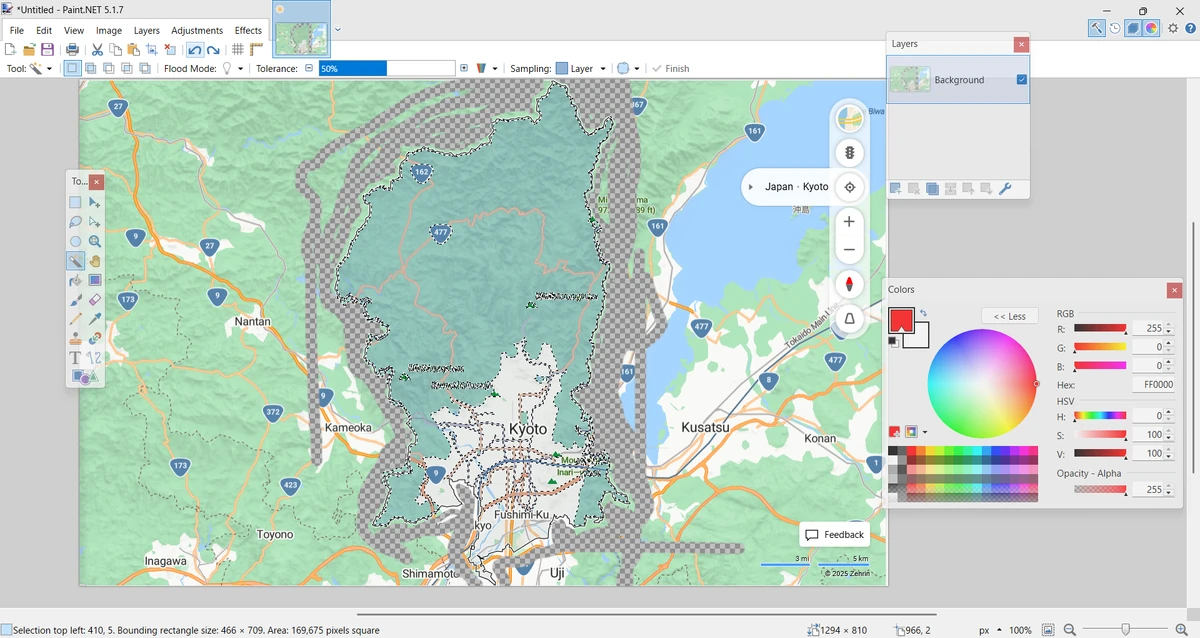Toggle the Colors window button
1200x638 pixels.
click(x=1152, y=28)
